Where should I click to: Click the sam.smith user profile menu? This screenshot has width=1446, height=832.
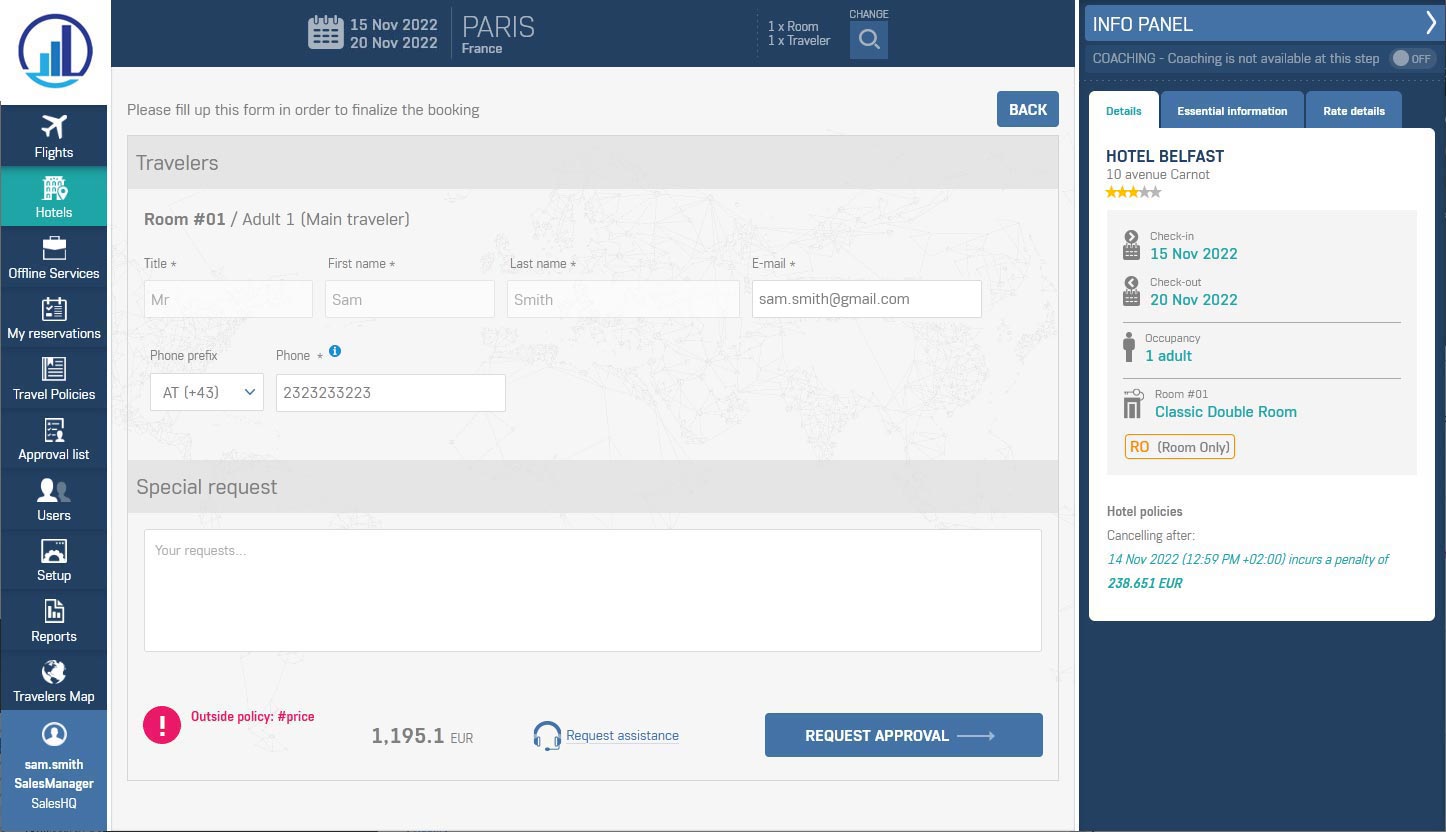[53, 769]
